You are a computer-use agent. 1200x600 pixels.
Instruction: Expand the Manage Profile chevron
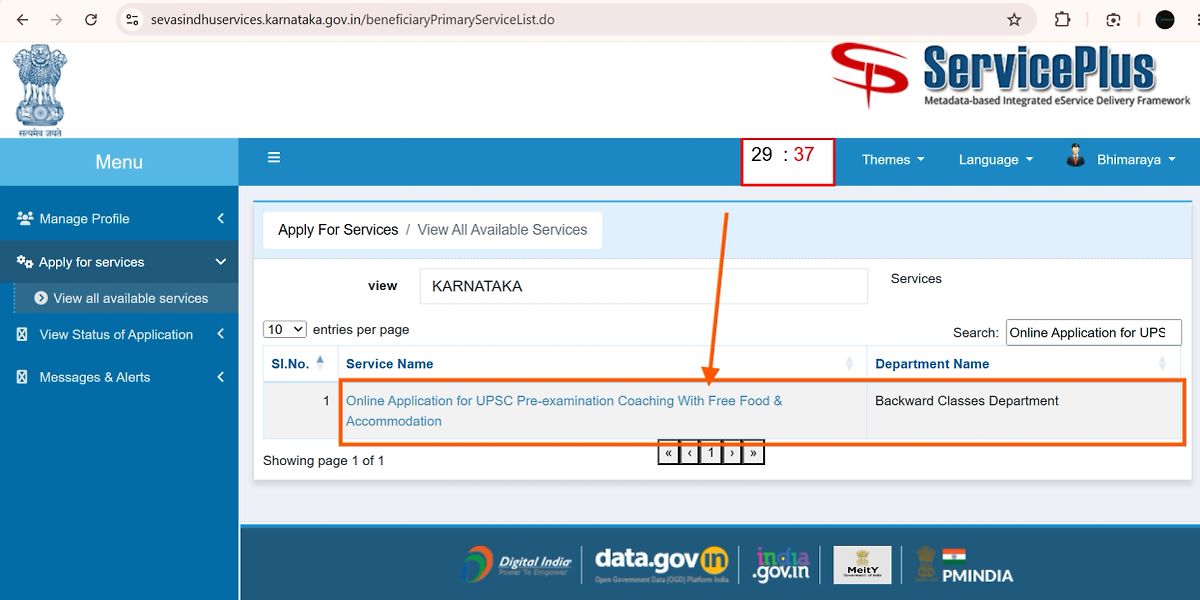click(x=220, y=218)
